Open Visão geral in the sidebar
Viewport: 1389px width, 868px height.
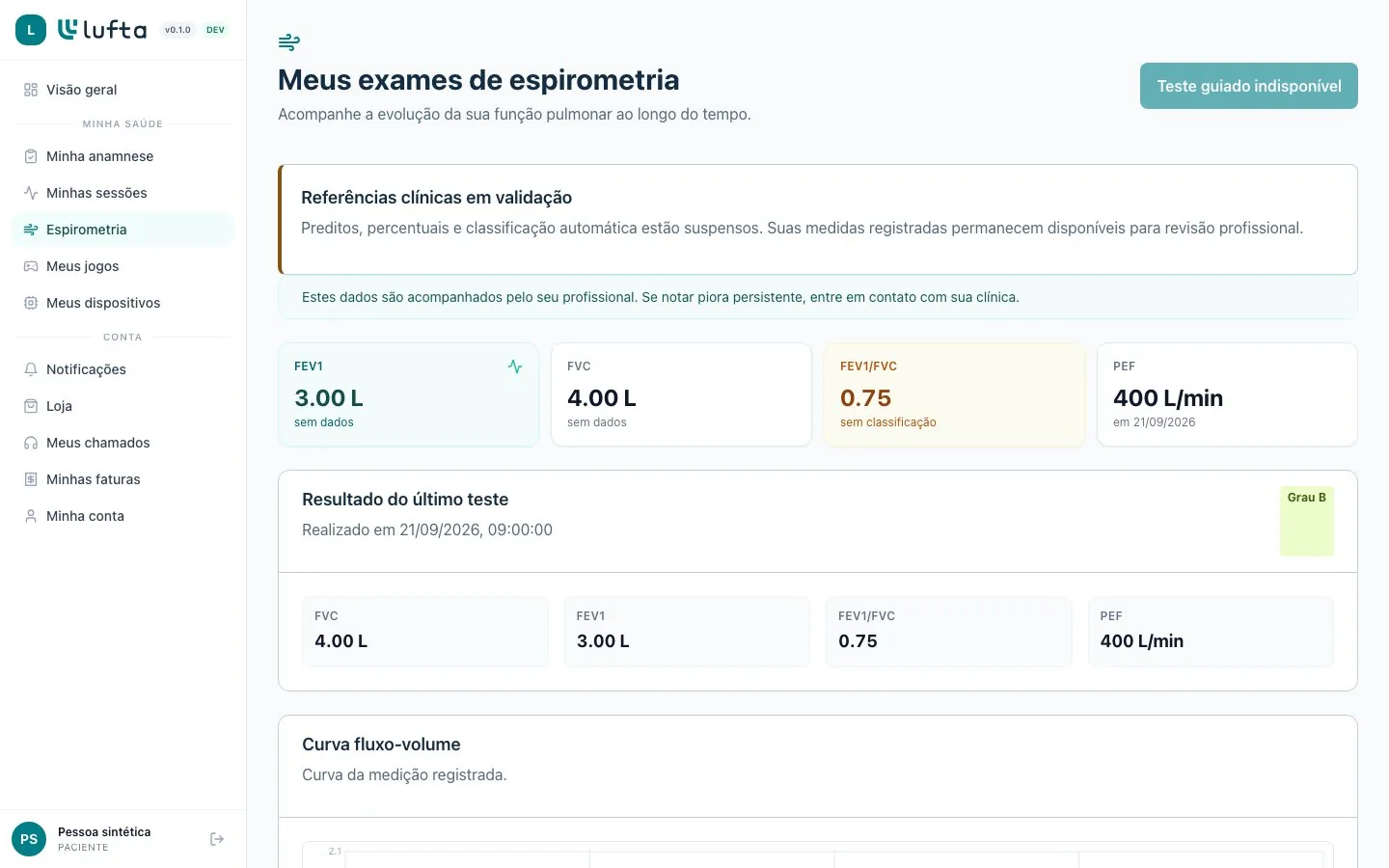point(123,90)
